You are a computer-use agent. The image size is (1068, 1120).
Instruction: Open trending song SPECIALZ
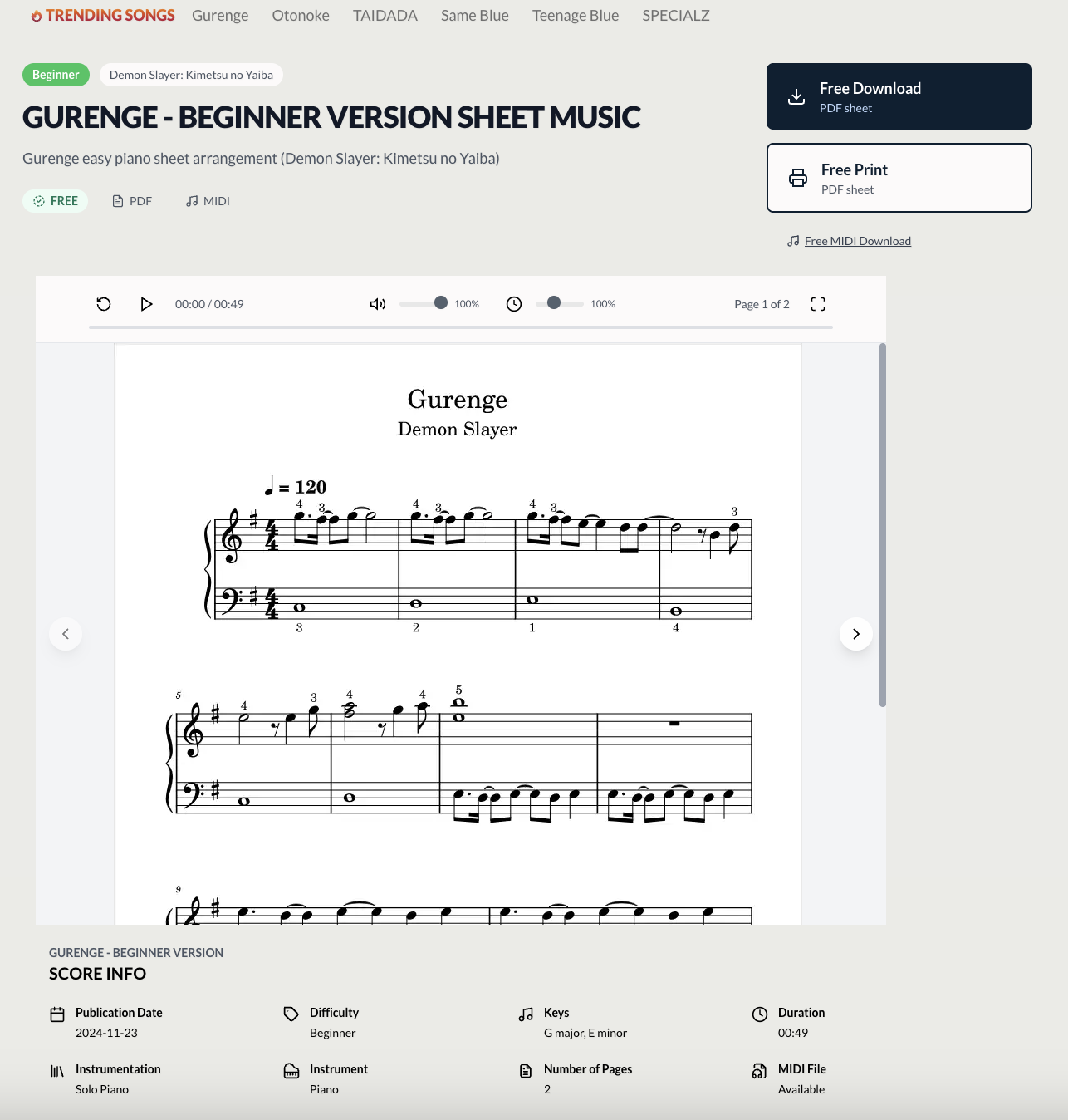click(x=676, y=16)
